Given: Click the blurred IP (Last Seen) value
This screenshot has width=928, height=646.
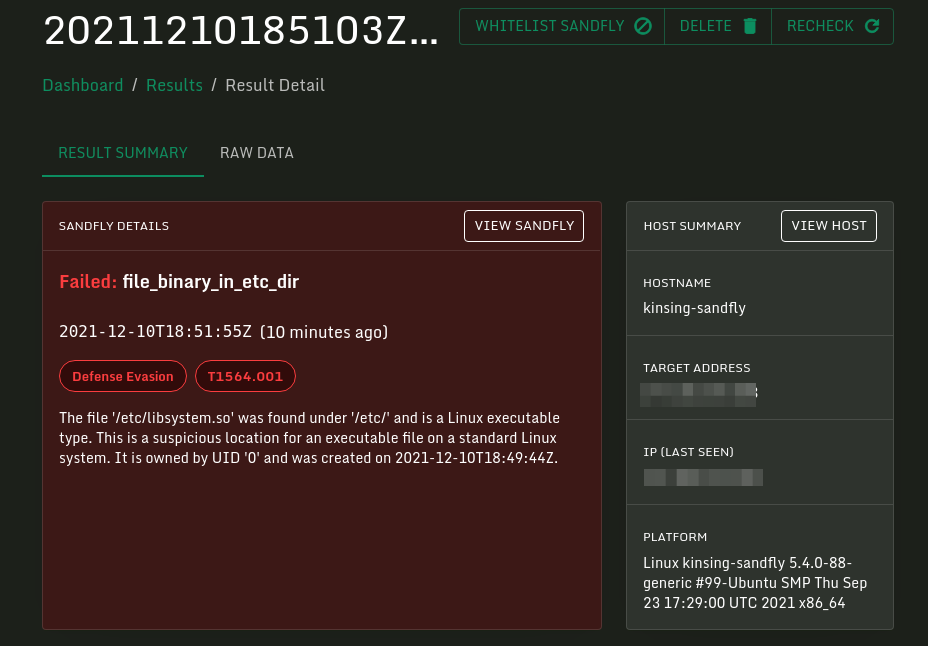Looking at the screenshot, I should (703, 477).
